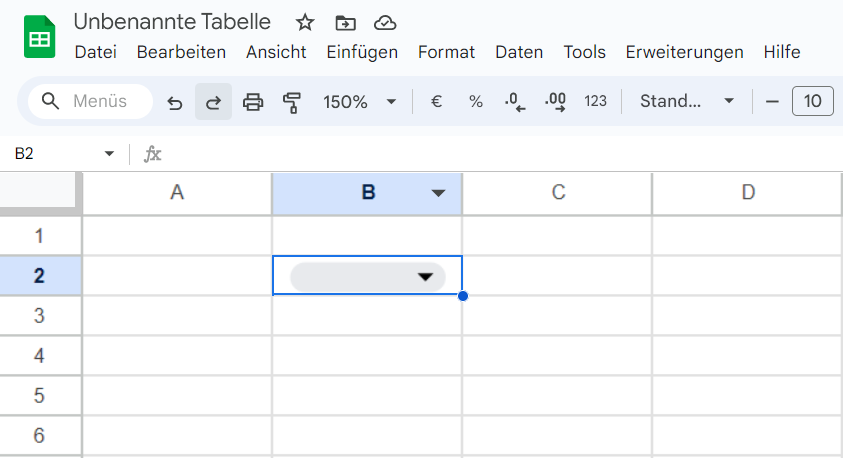Screen dimensions: 843x458
Task: Open the 150% zoom dropdown
Action: coord(359,102)
